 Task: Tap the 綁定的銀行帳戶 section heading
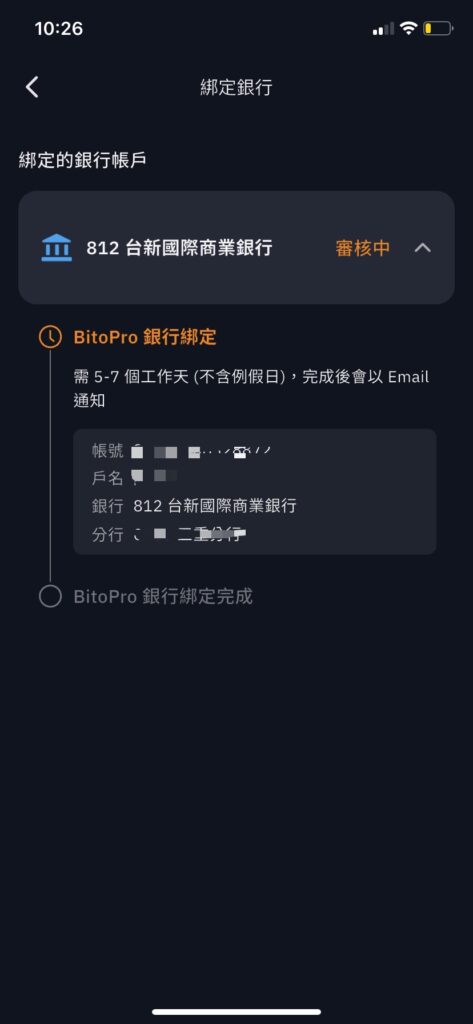pyautogui.click(x=82, y=160)
